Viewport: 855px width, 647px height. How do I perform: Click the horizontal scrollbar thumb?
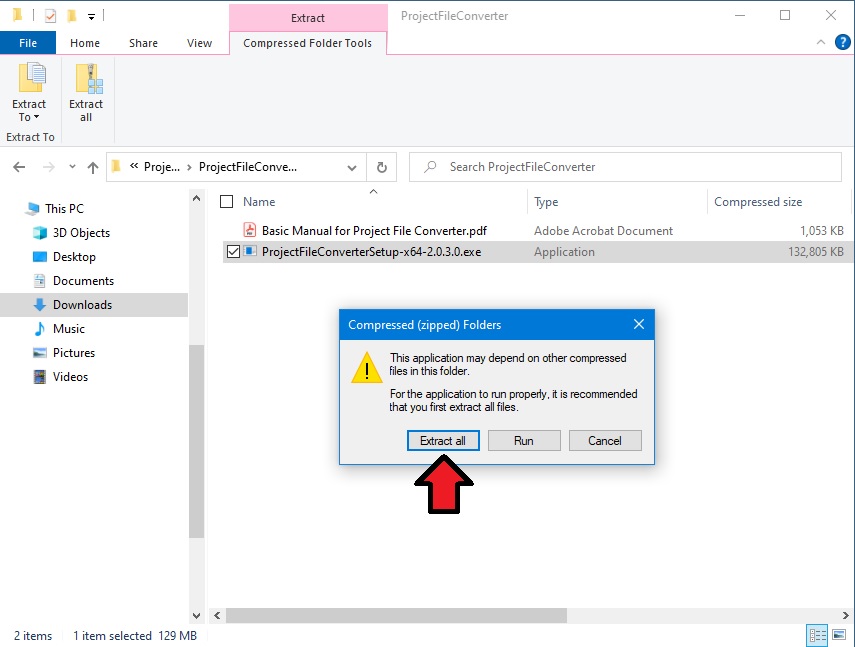(396, 615)
